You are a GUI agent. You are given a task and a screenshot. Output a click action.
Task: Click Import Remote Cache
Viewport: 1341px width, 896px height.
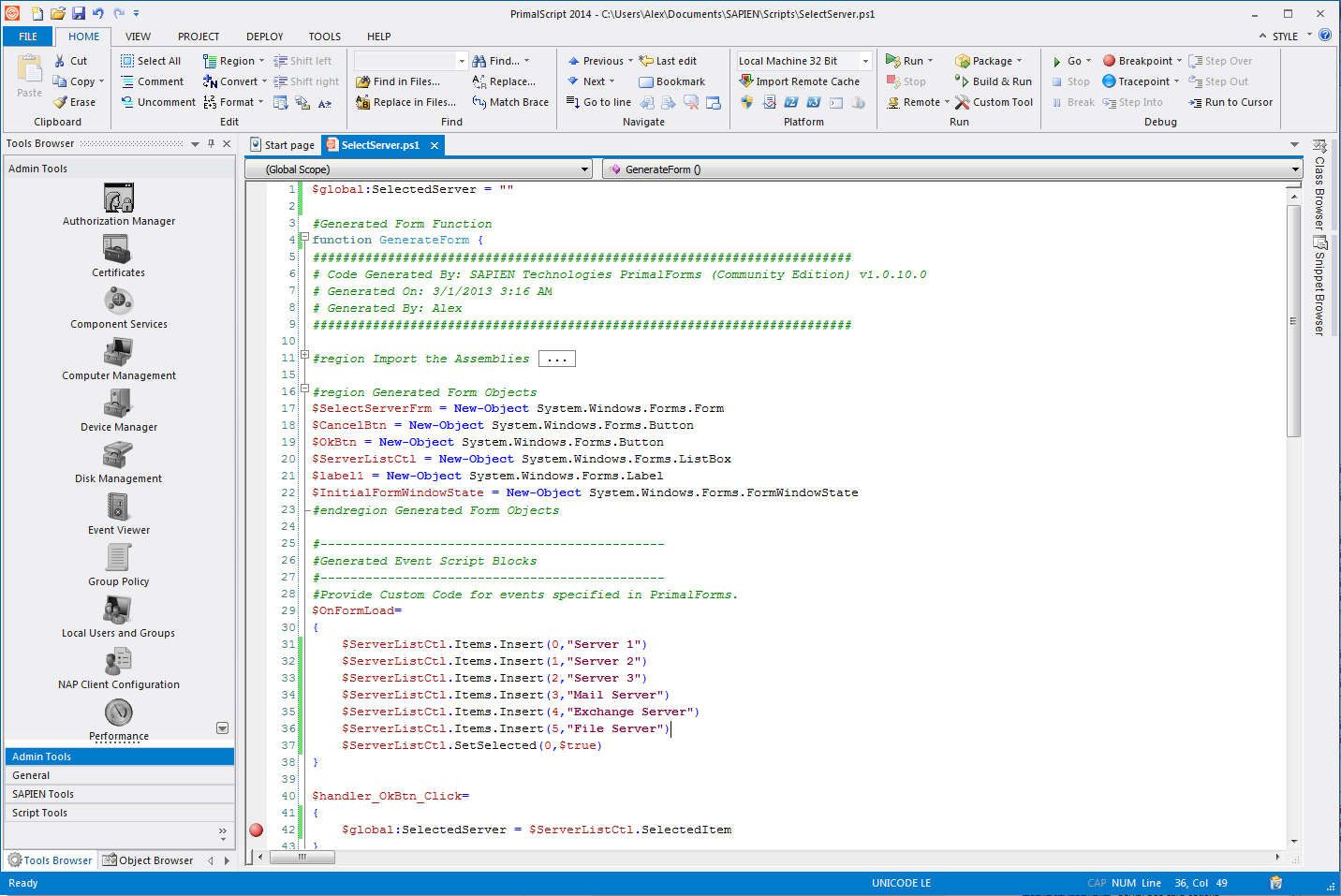(x=800, y=81)
